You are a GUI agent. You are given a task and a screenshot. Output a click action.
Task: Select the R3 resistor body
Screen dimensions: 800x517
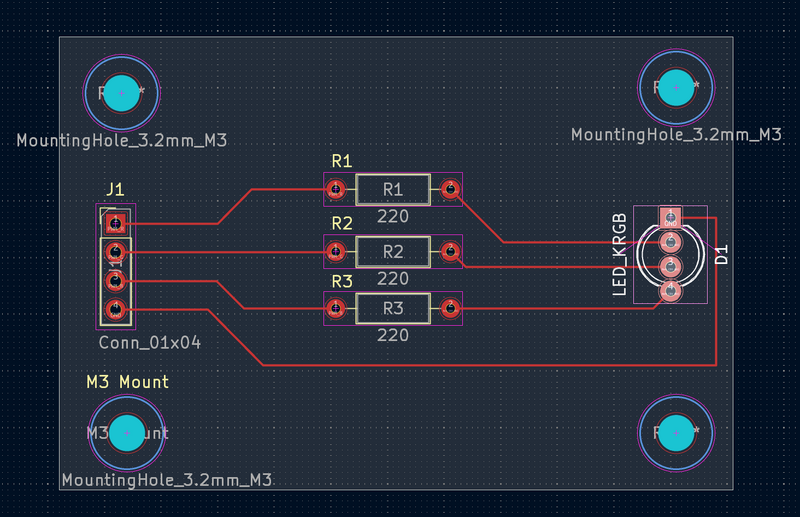[x=393, y=308]
